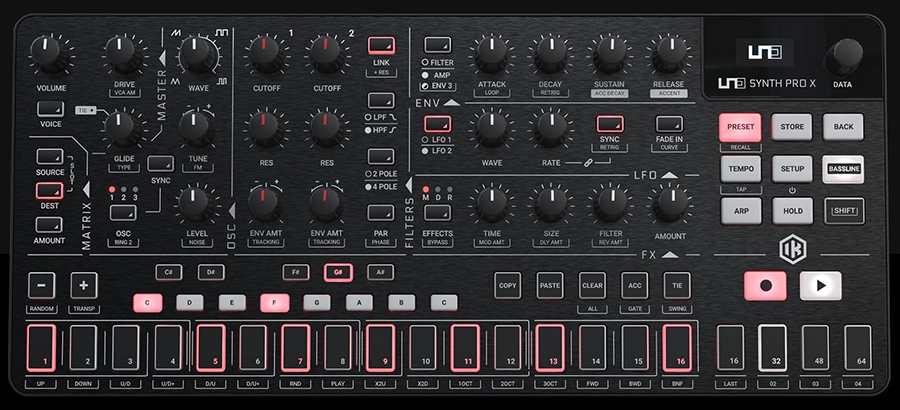The width and height of the screenshot is (900, 410).
Task: Toggle the LFO FADE IN button
Action: 669,124
